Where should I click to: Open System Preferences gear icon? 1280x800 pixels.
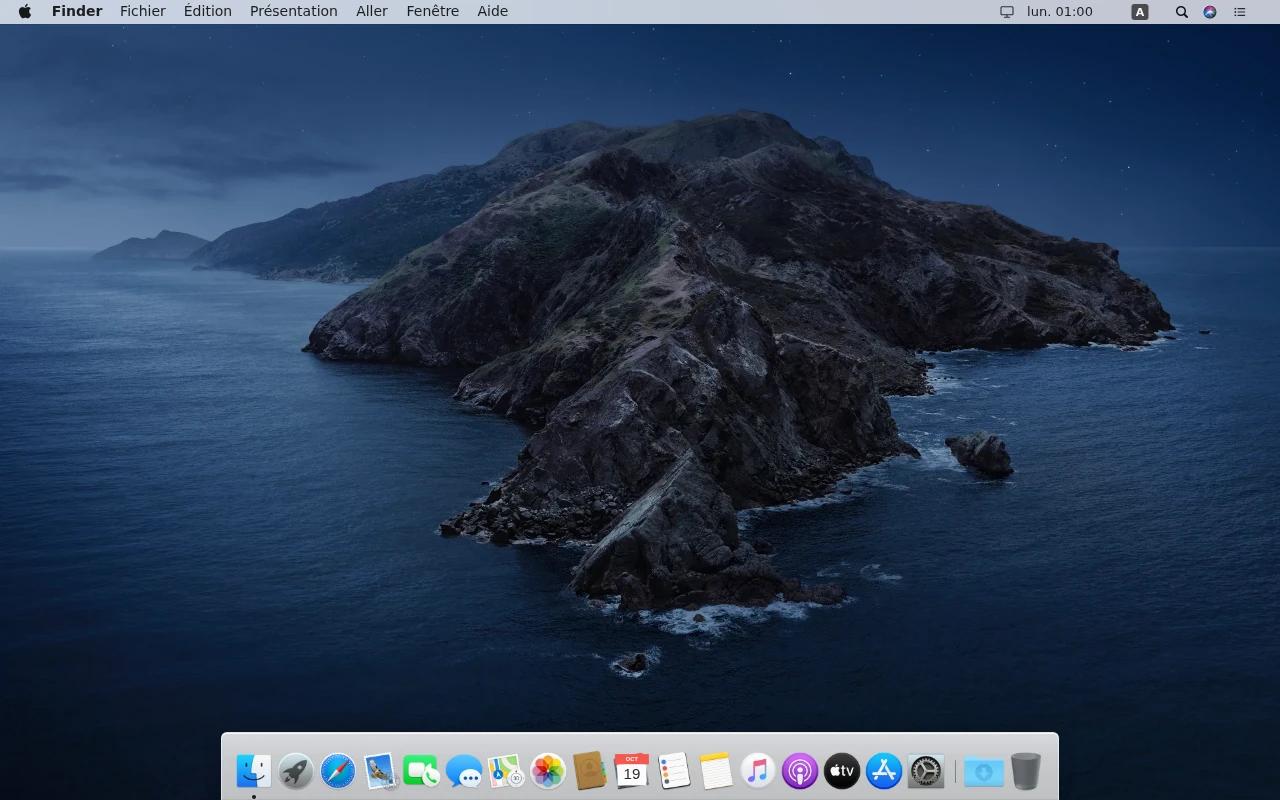pyautogui.click(x=926, y=771)
